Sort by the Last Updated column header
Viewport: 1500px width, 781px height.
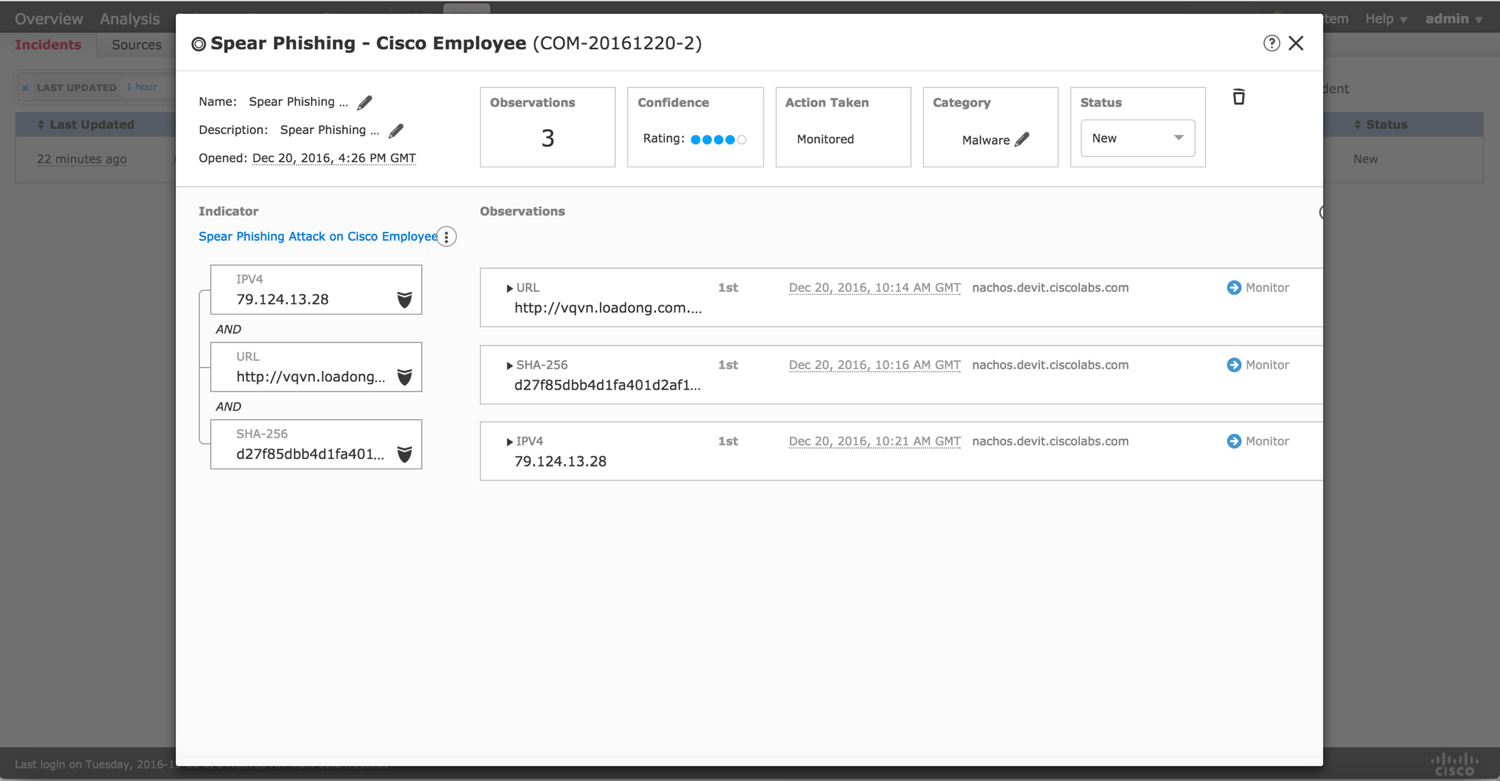tap(85, 125)
